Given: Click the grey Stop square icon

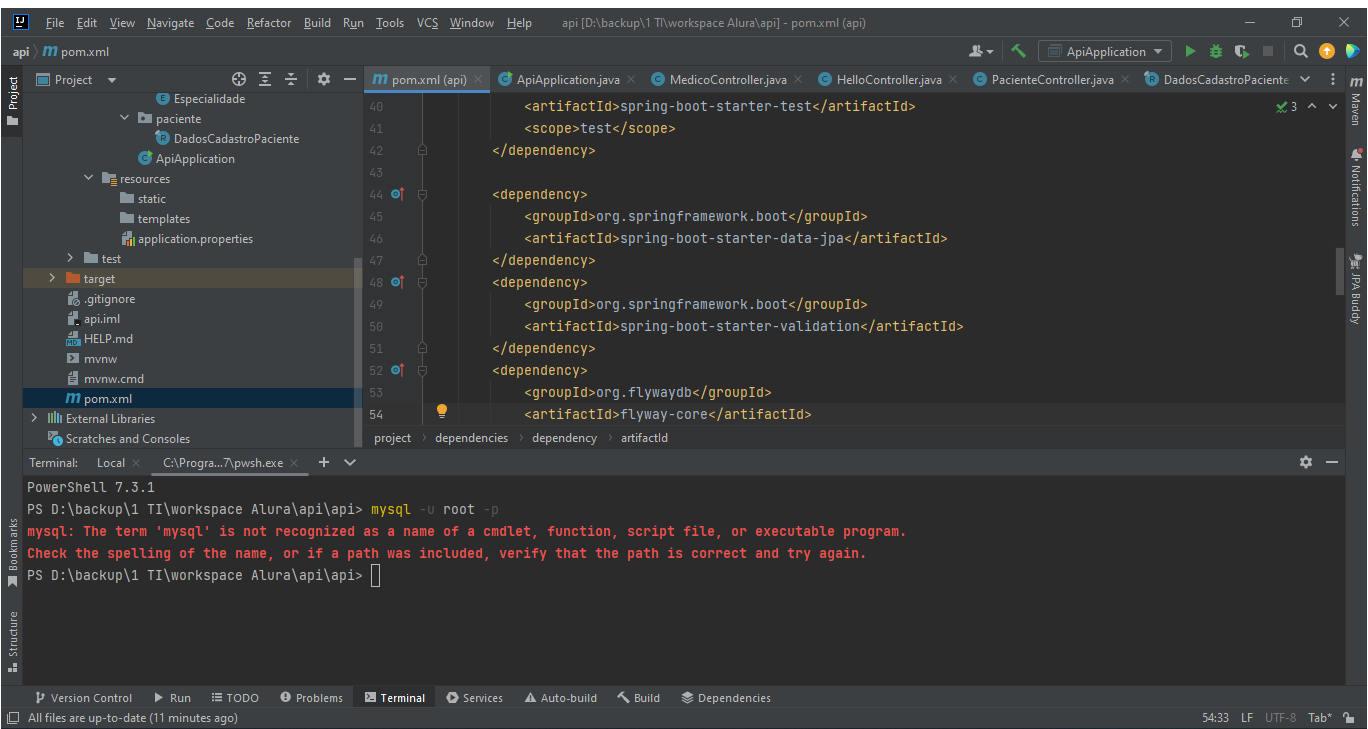Looking at the screenshot, I should point(1268,51).
